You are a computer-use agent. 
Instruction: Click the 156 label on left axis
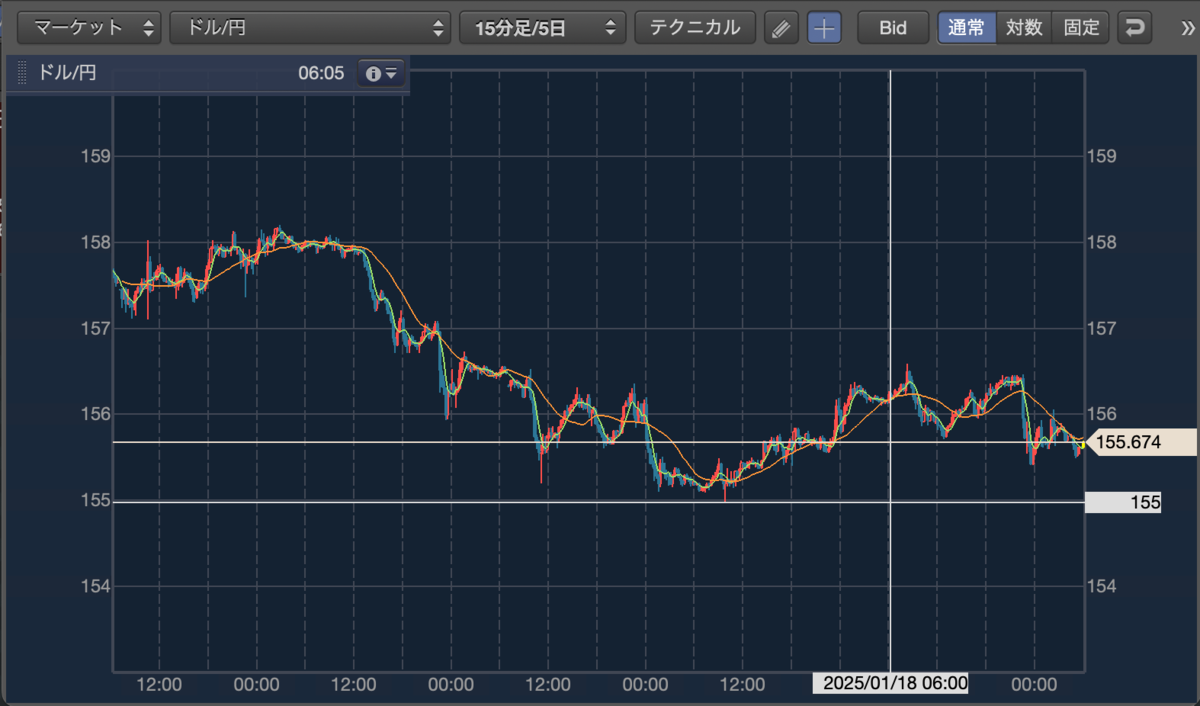(94, 414)
